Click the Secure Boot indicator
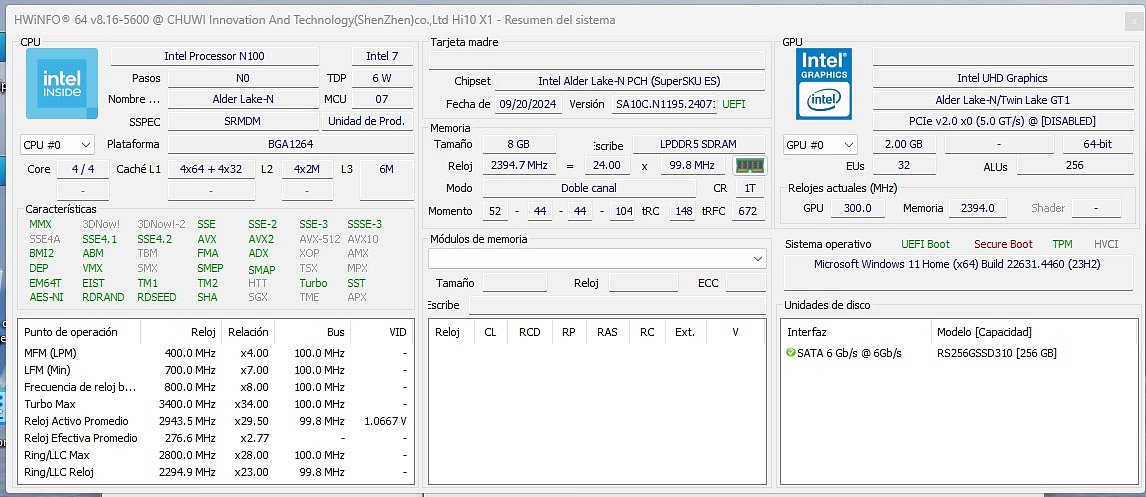This screenshot has height=497, width=1146. [x=1003, y=244]
